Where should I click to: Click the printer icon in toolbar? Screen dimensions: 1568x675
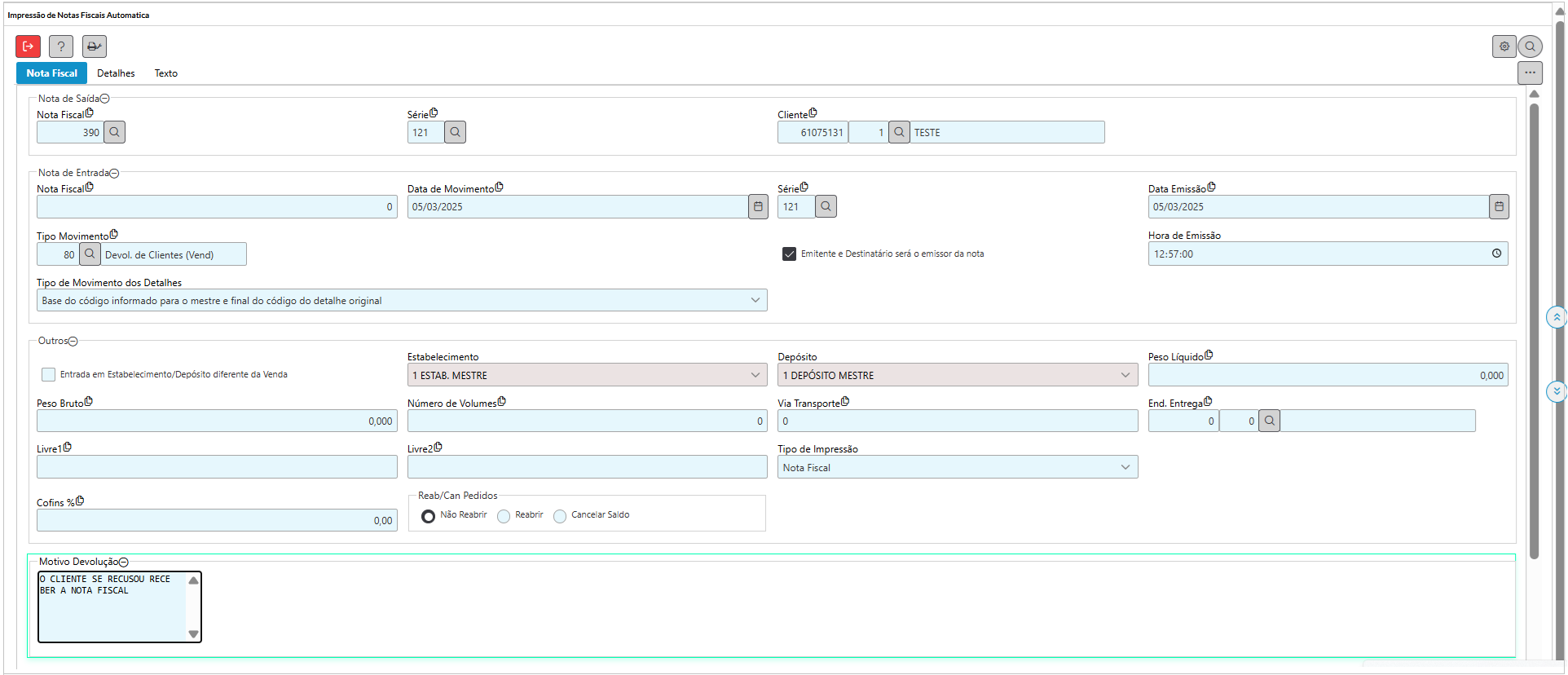pos(95,46)
